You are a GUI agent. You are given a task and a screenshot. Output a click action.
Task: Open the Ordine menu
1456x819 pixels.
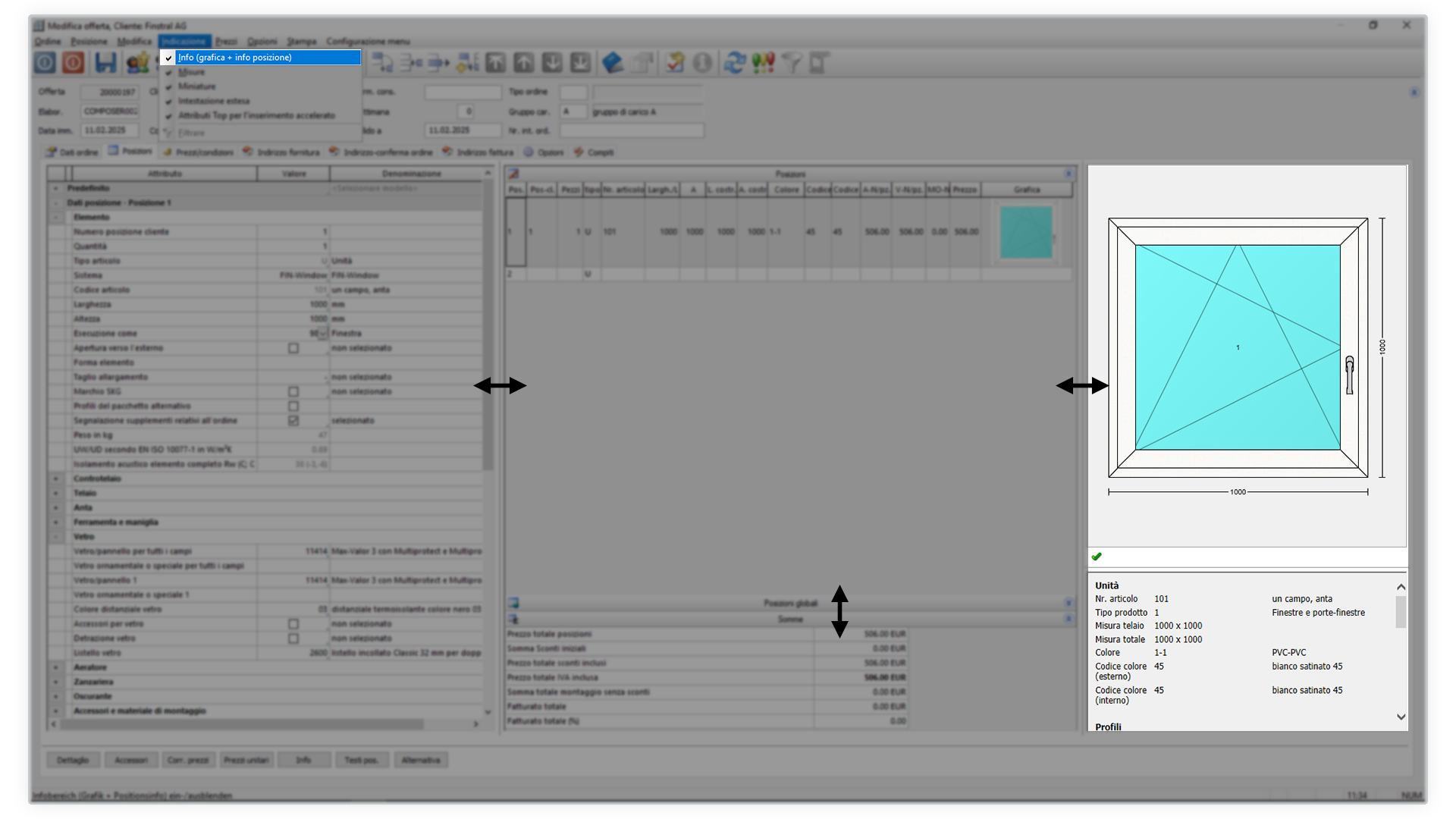(x=47, y=41)
